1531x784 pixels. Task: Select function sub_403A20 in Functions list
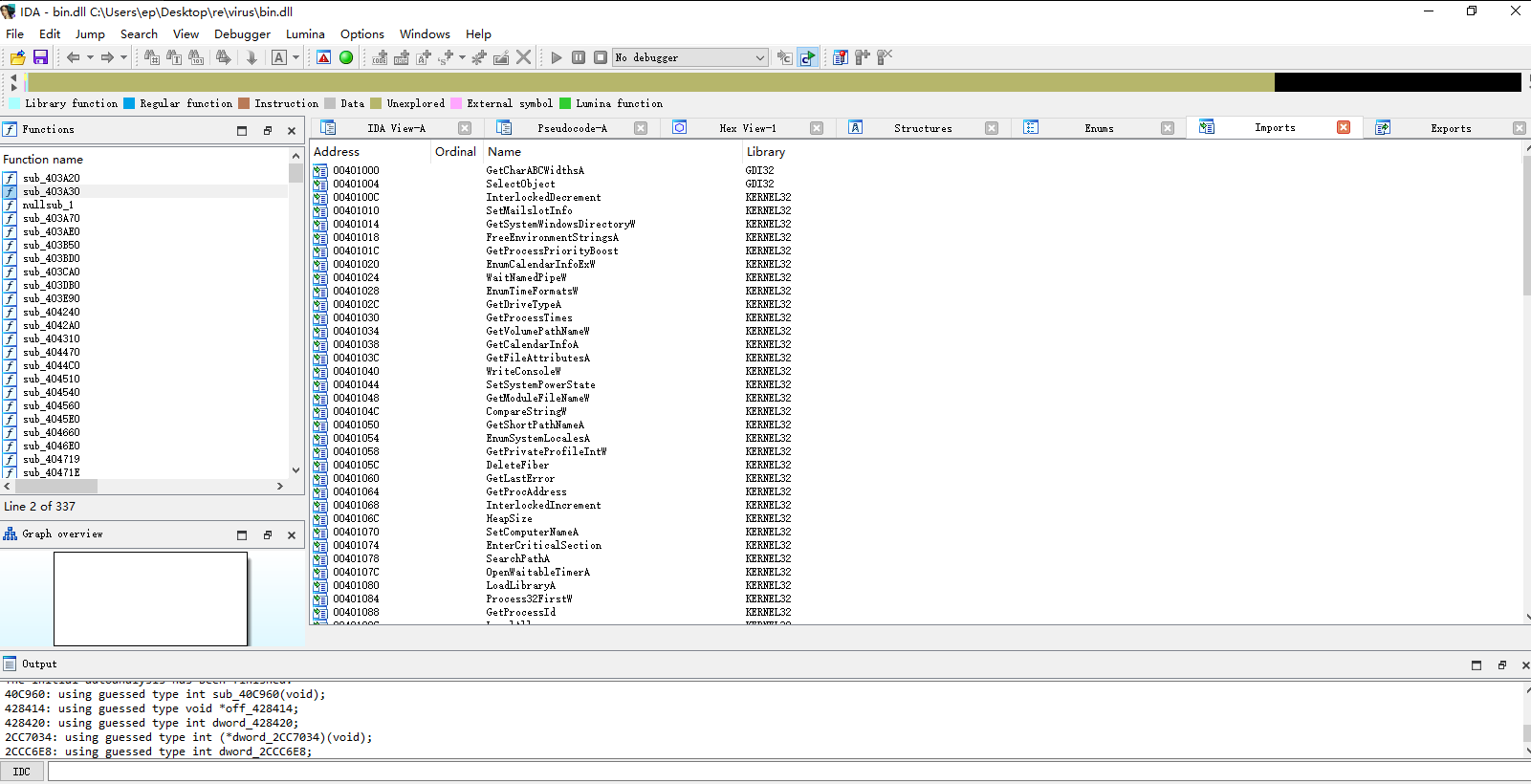tap(144, 178)
